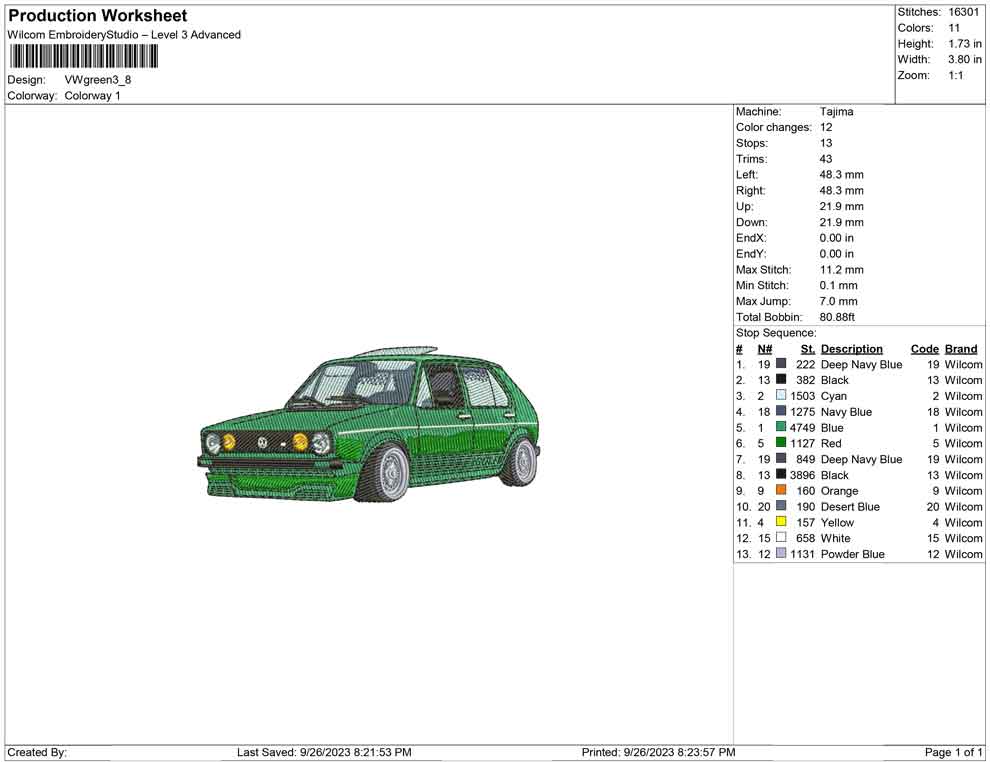The width and height of the screenshot is (990, 762).
Task: Click the Desert Blue color swatch
Action: click(781, 507)
